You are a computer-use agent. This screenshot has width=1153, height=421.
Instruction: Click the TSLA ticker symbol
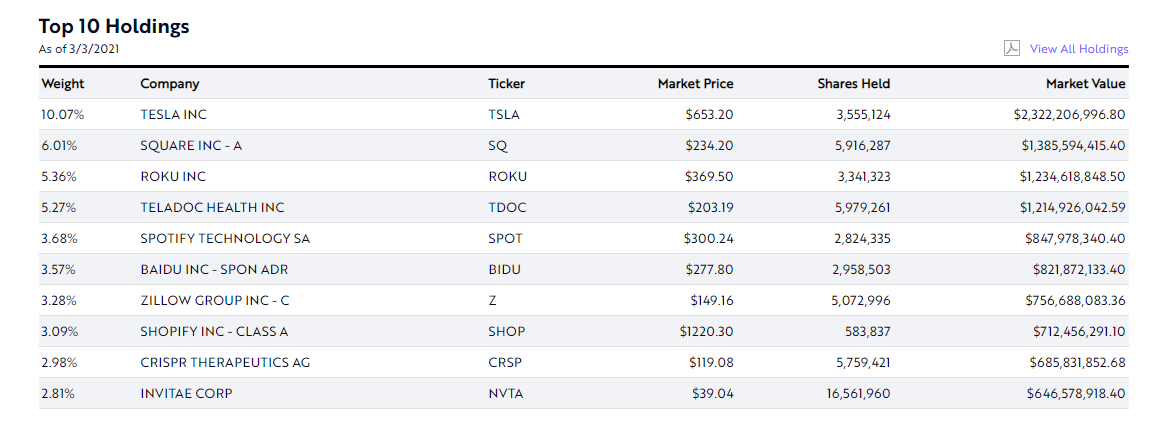coord(504,115)
